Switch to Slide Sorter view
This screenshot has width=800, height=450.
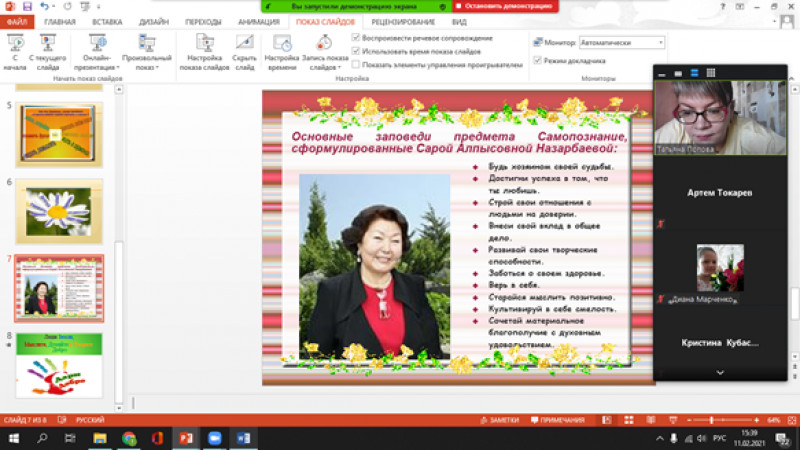coord(629,420)
